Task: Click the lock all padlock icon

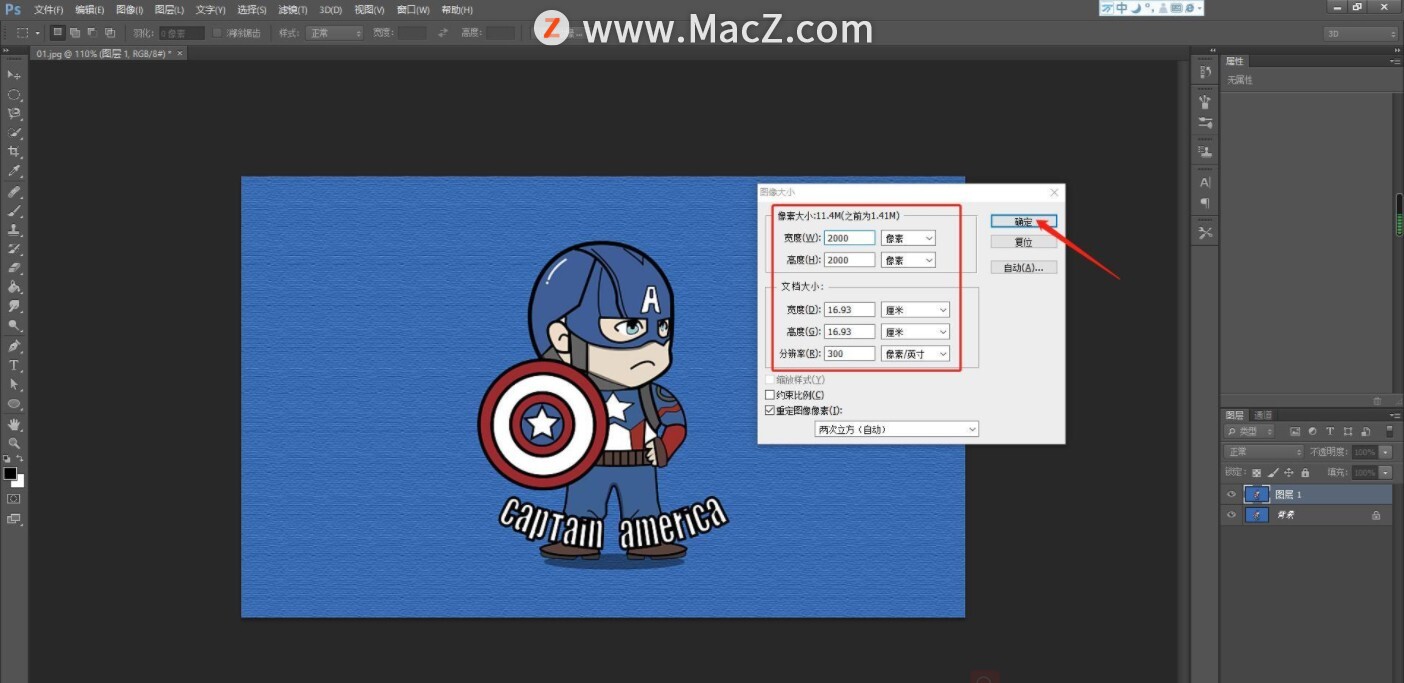Action: click(1304, 472)
